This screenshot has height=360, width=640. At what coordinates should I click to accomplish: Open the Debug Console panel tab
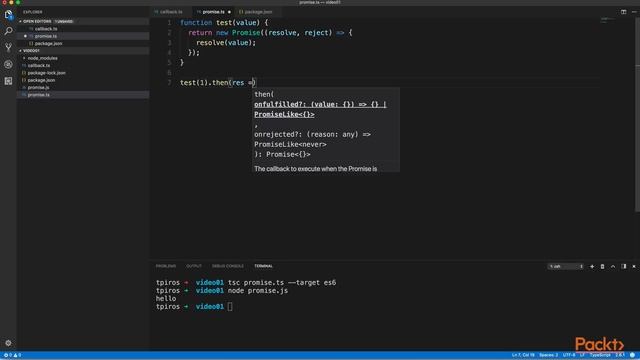[228, 266]
